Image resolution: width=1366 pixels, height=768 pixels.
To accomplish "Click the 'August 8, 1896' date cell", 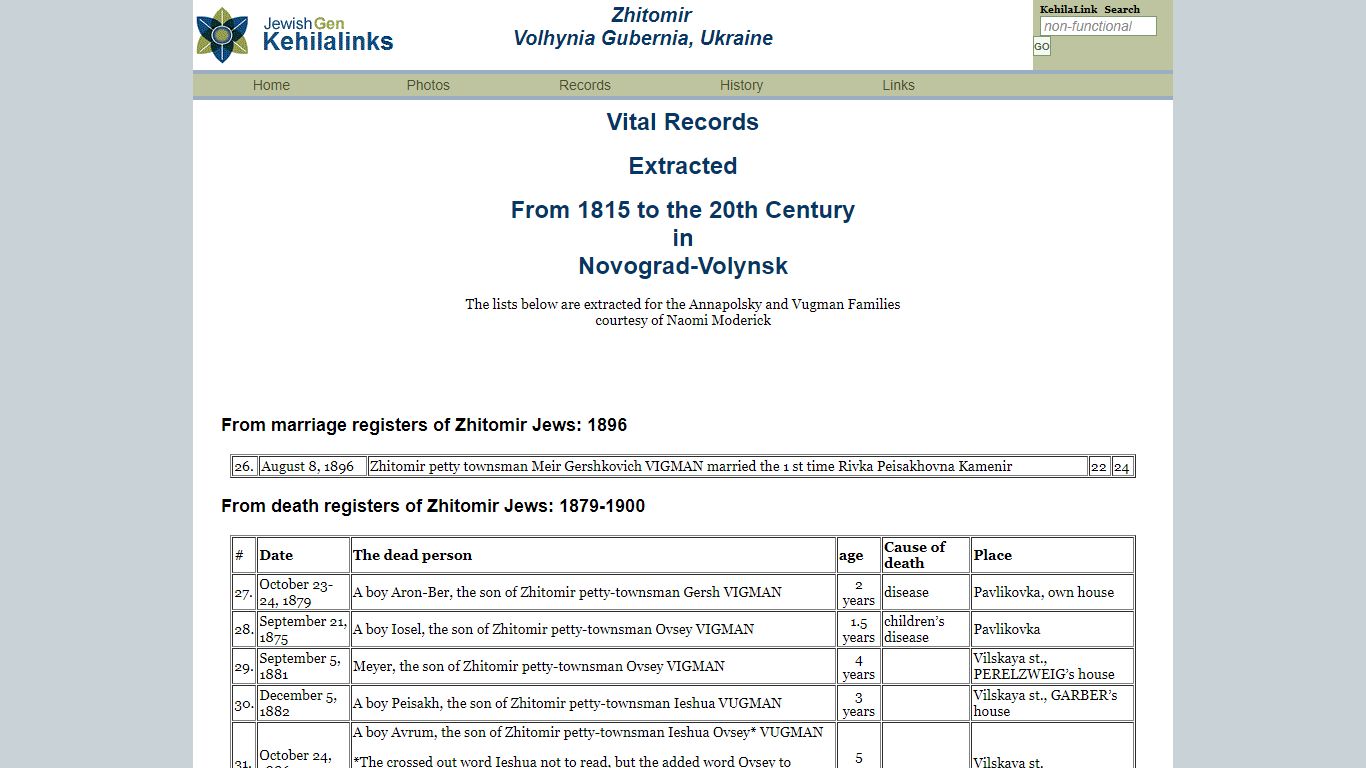I will (x=312, y=466).
